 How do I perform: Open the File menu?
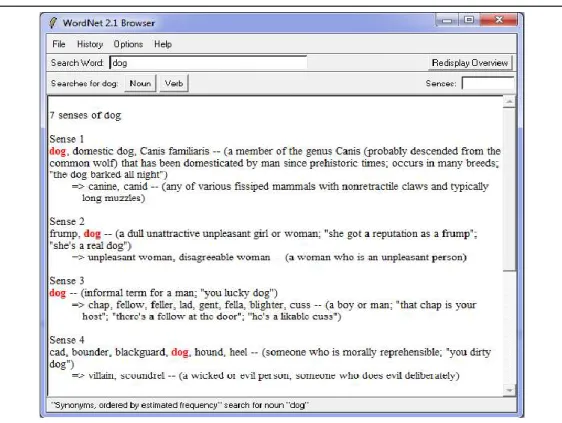click(59, 44)
